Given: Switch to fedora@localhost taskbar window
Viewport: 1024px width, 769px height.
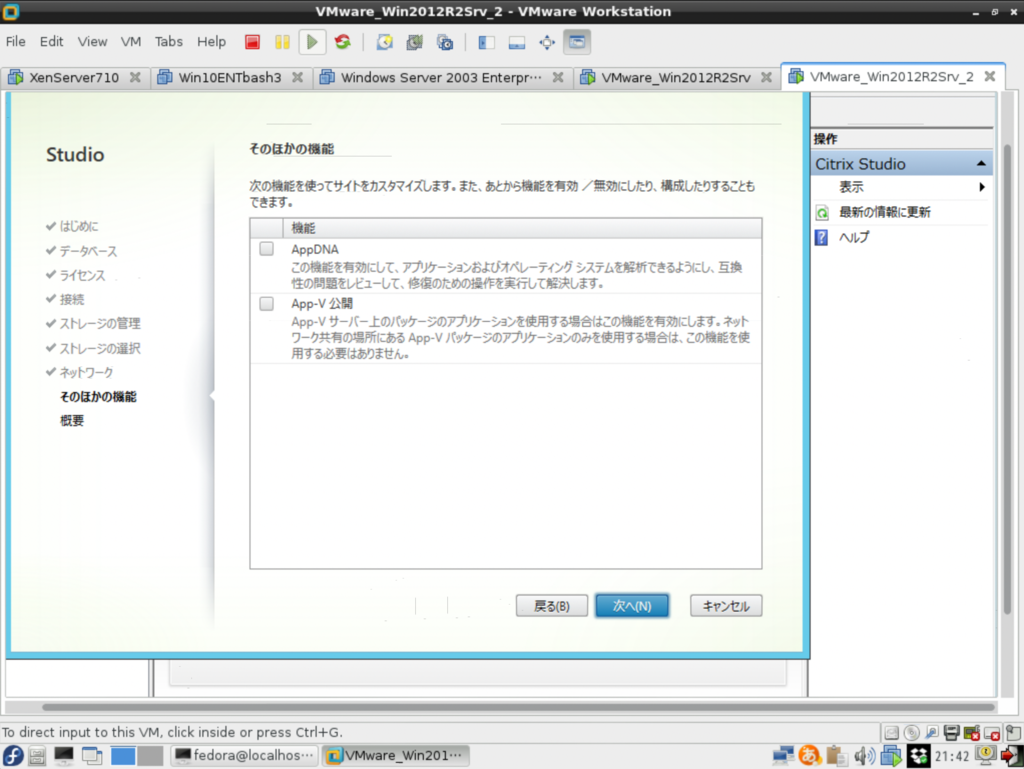Looking at the screenshot, I should click(x=245, y=756).
